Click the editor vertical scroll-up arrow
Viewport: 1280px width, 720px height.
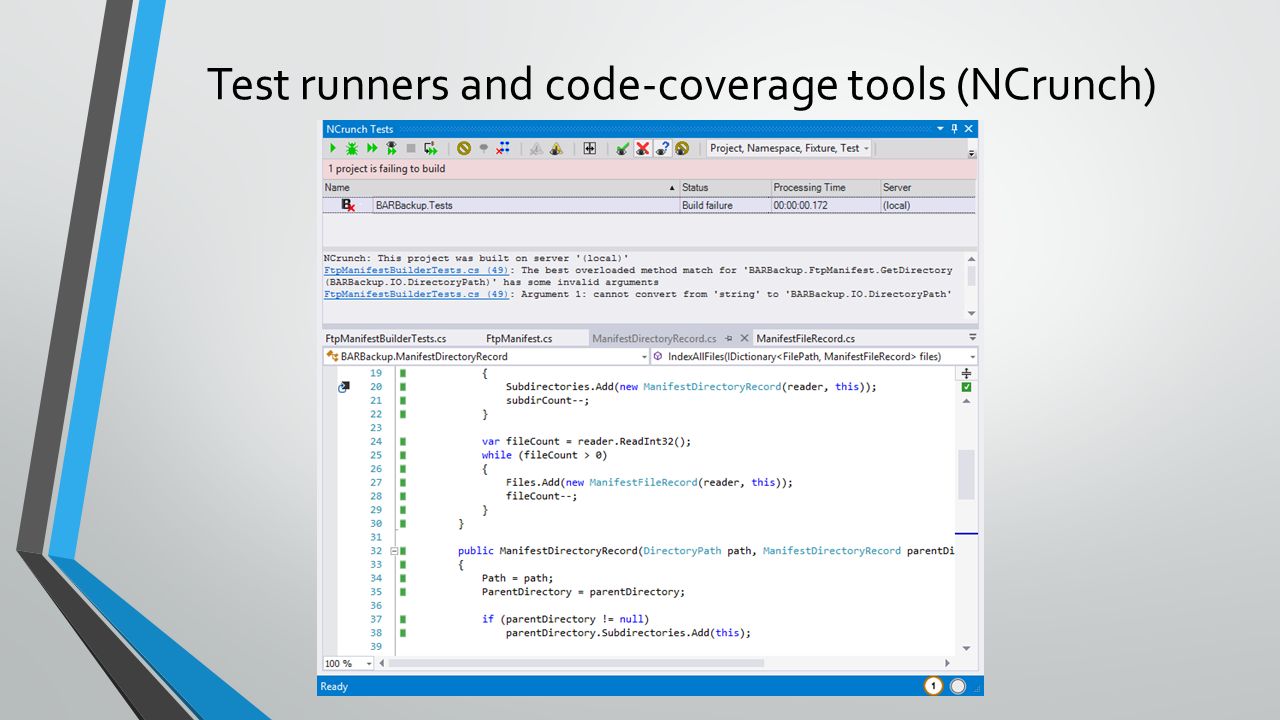pyautogui.click(x=966, y=401)
